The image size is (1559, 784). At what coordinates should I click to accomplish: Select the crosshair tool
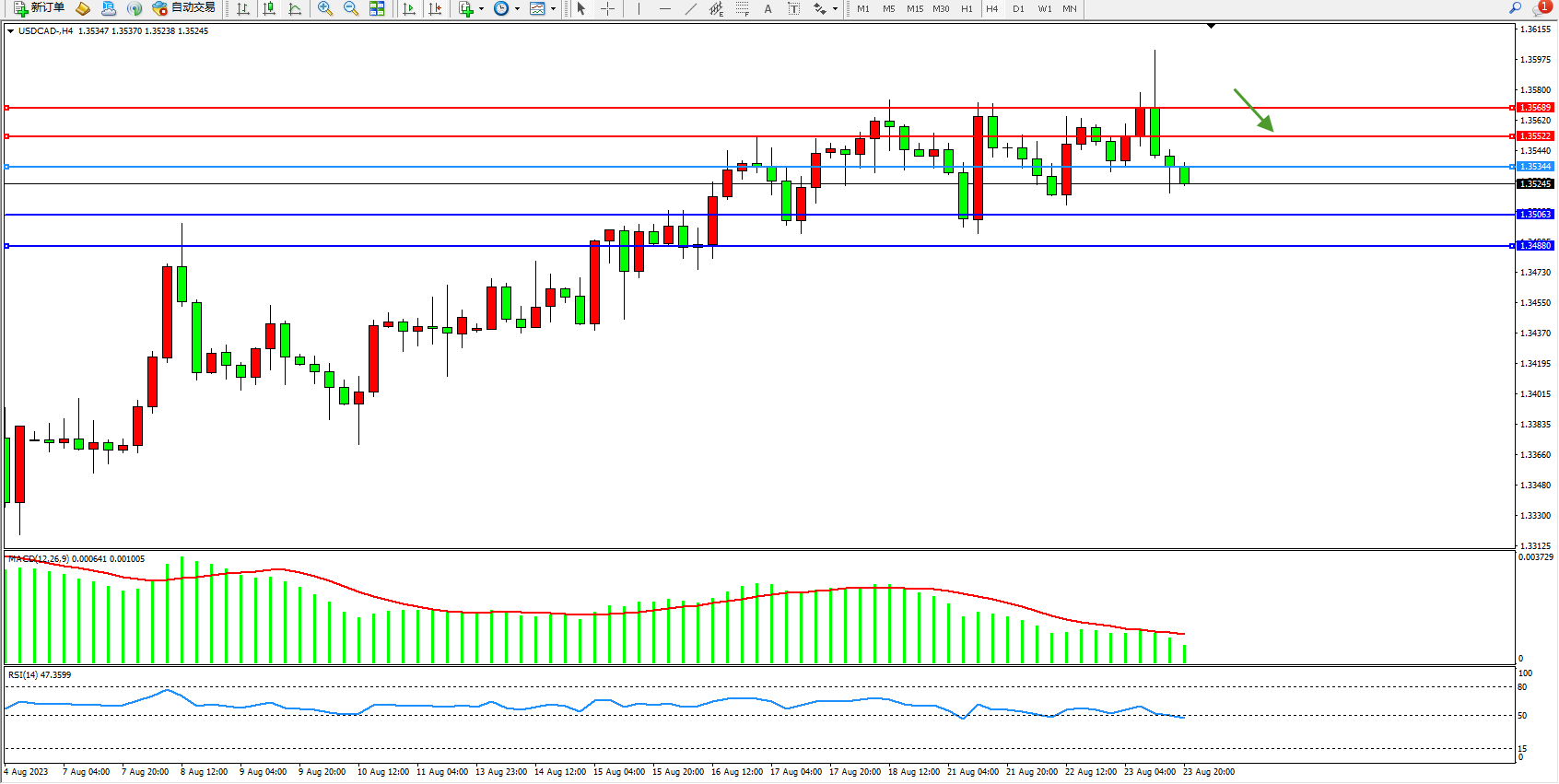point(608,8)
